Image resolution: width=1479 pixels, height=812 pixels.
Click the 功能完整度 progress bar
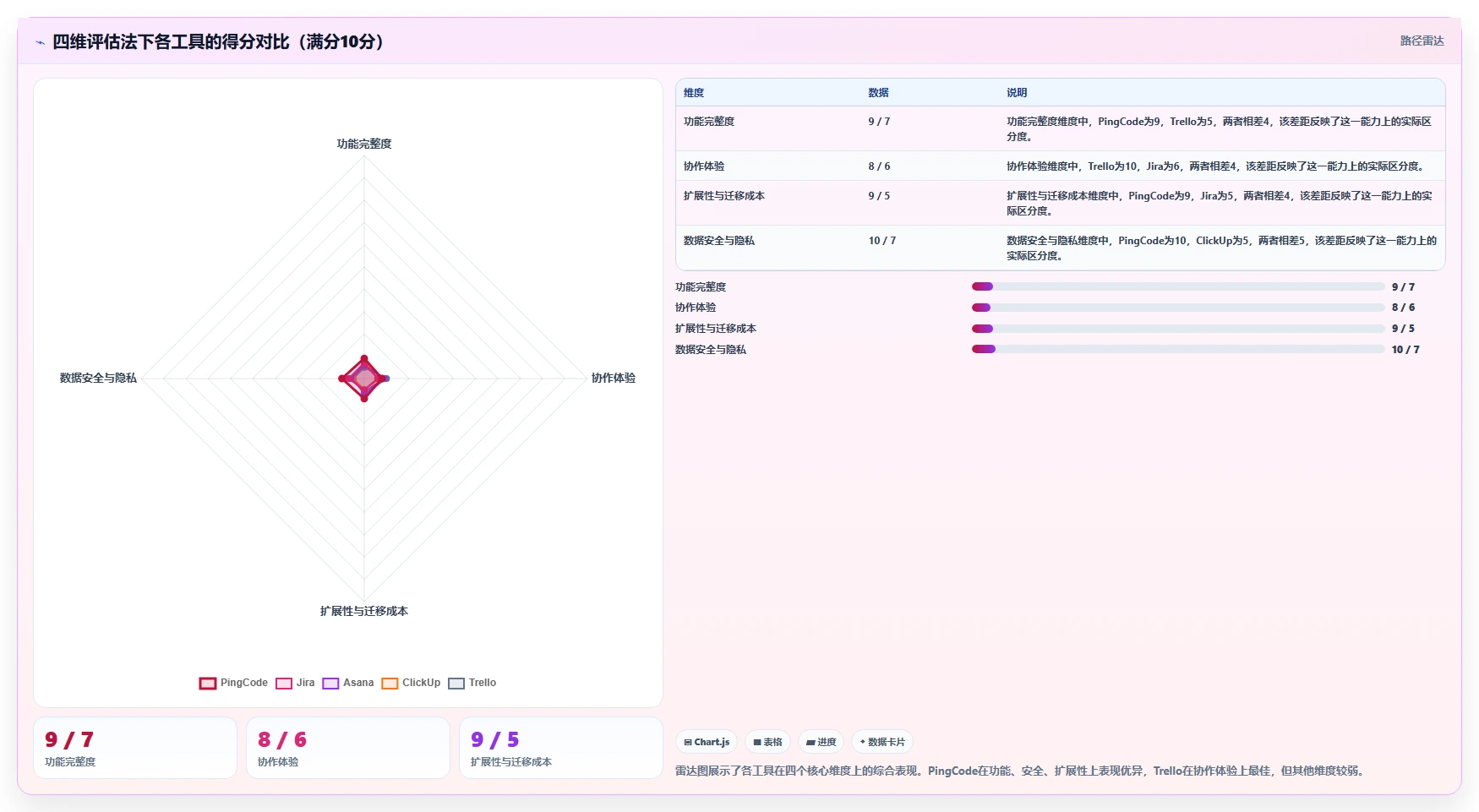point(1178,286)
